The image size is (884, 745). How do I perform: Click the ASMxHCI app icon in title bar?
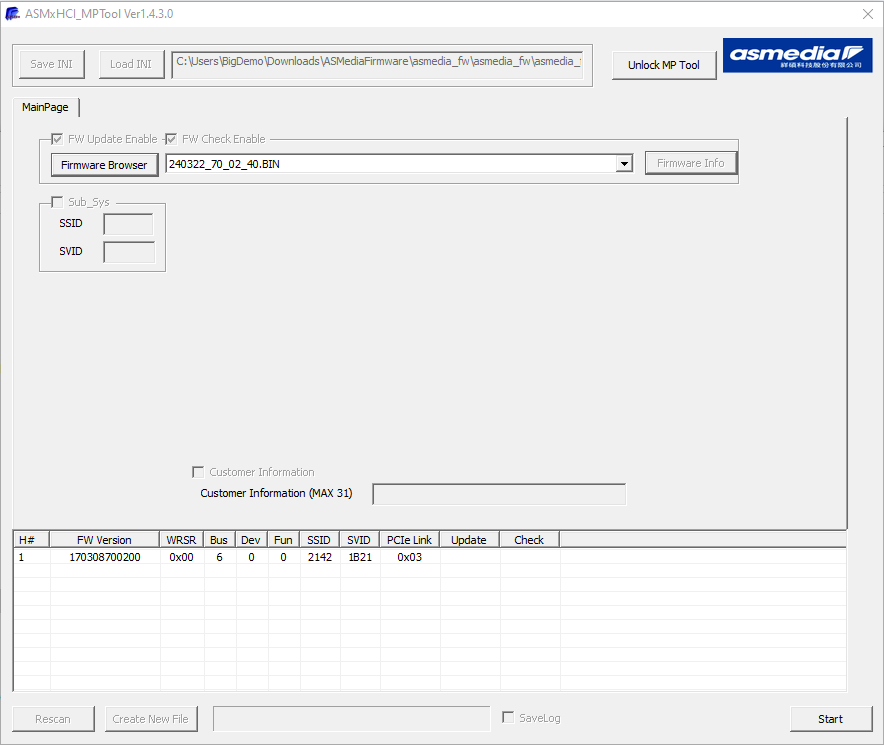pos(12,14)
